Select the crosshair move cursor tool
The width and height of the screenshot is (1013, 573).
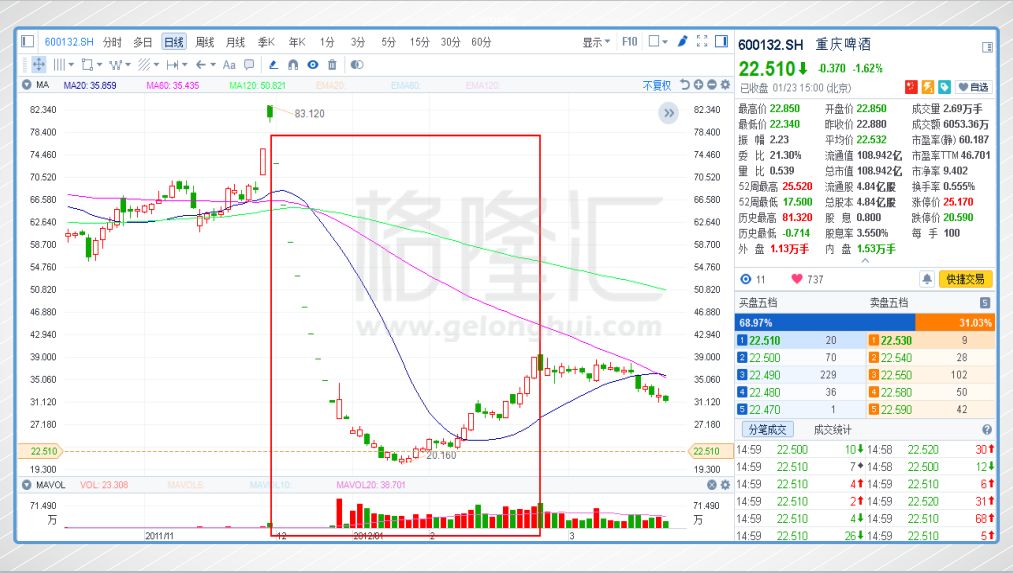pyautogui.click(x=38, y=65)
